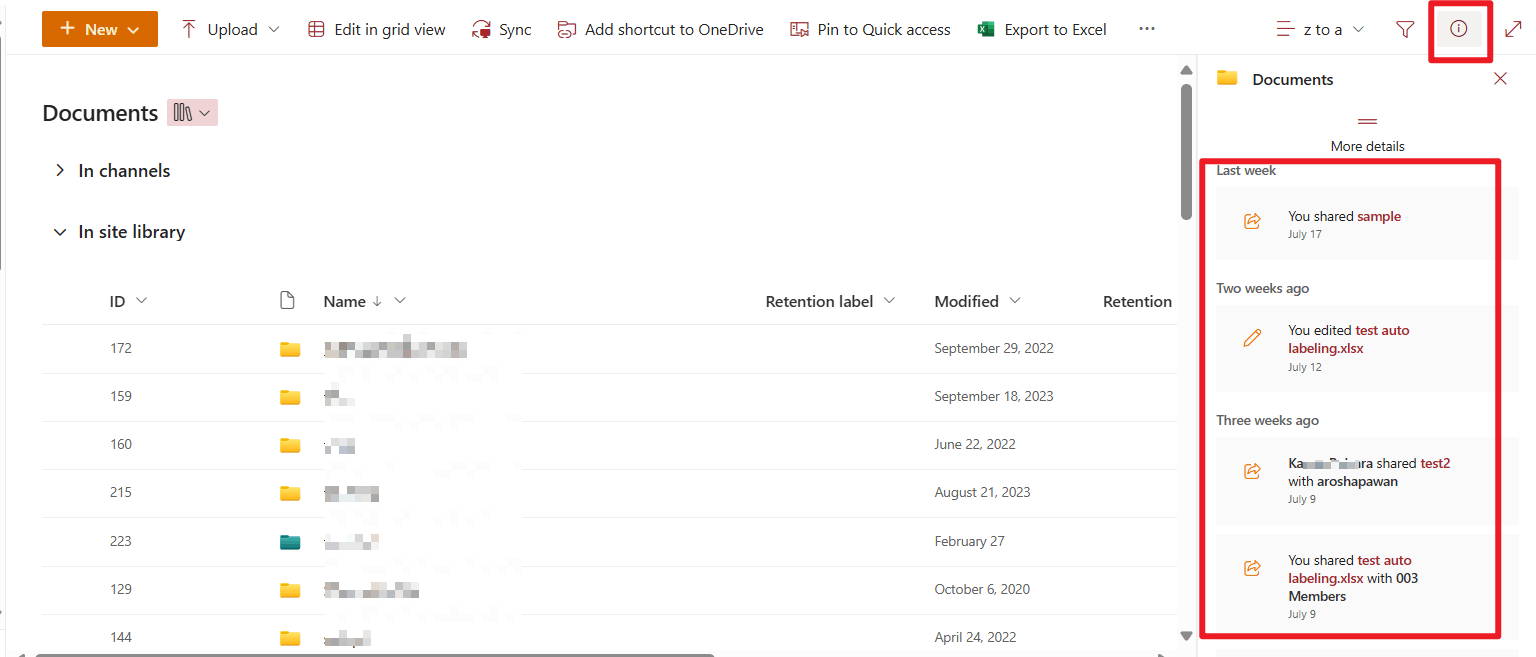
Task: Open the z to a view switcher
Action: point(1321,29)
